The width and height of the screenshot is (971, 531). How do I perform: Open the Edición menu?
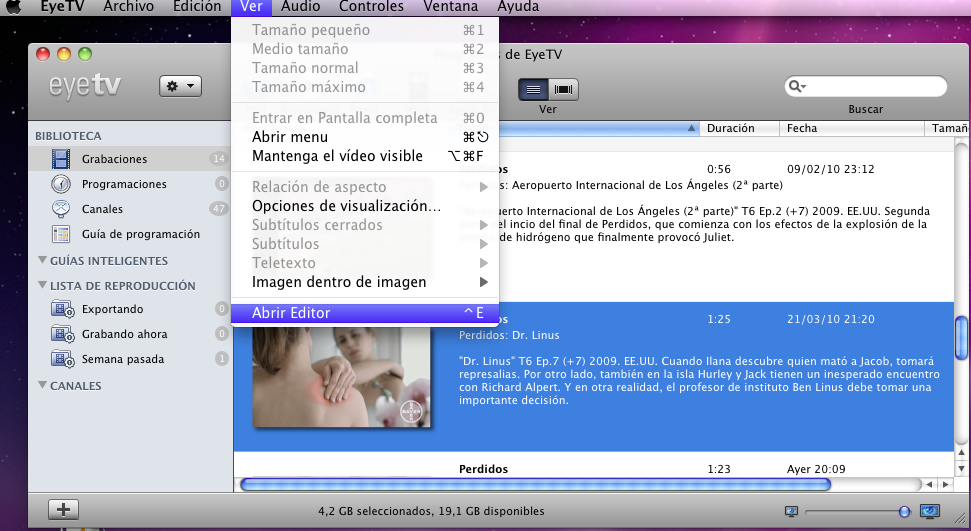[x=197, y=7]
